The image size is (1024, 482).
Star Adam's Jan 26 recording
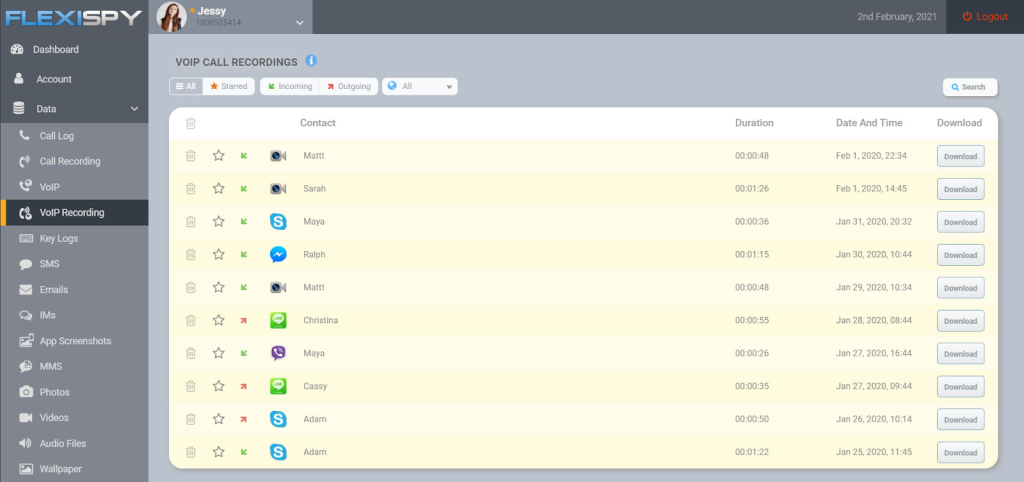coord(219,419)
